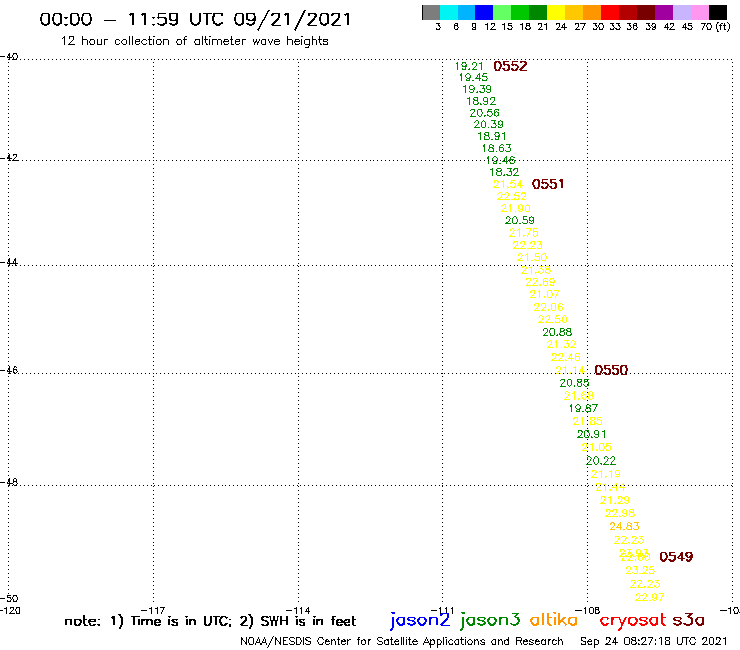Click the yellow value 22.69
The height and width of the screenshot is (650, 740).
(540, 282)
